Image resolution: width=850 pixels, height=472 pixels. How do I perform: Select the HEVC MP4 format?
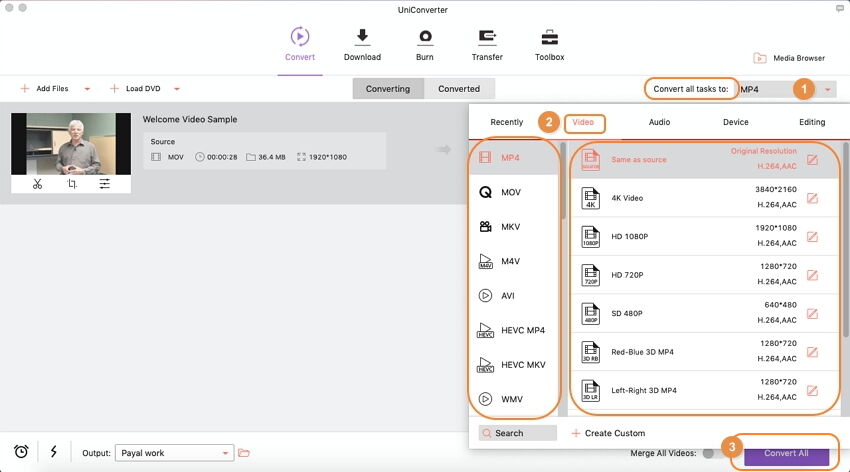pyautogui.click(x=513, y=330)
